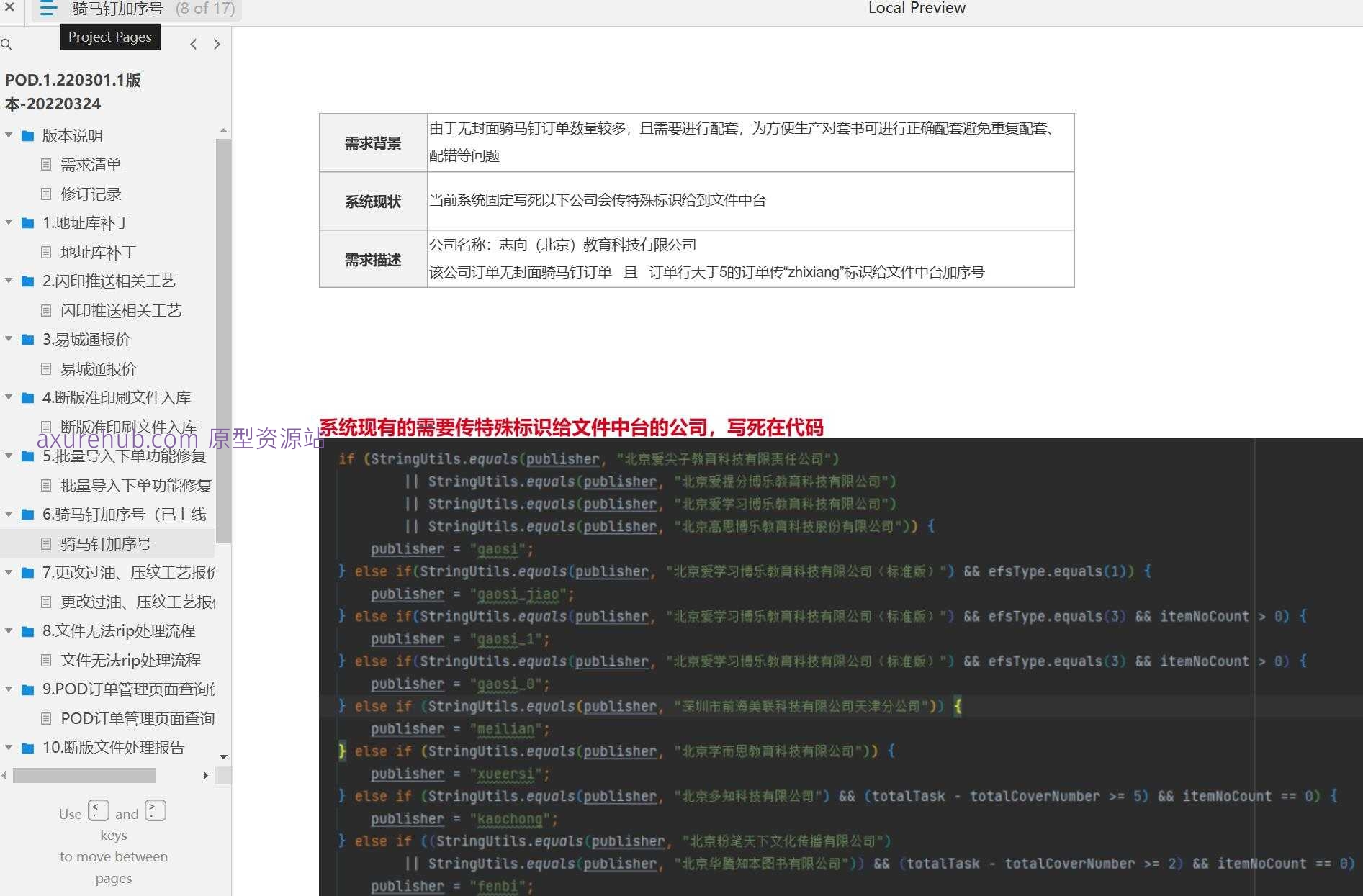Screen dimensions: 1363x896
Task: Click the page icon beside 骑马钉加序号
Action: pyautogui.click(x=46, y=543)
